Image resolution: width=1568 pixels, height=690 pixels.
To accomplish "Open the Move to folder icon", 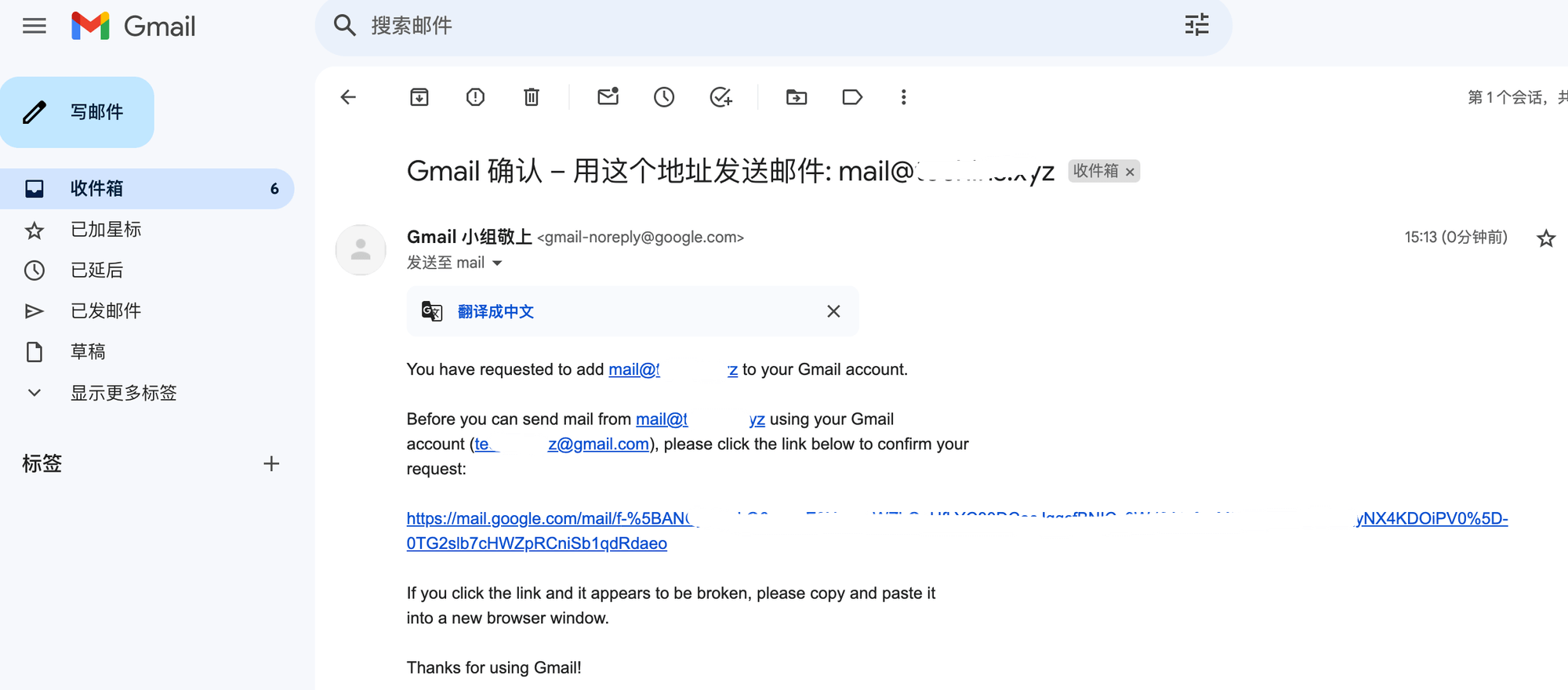I will pyautogui.click(x=797, y=97).
